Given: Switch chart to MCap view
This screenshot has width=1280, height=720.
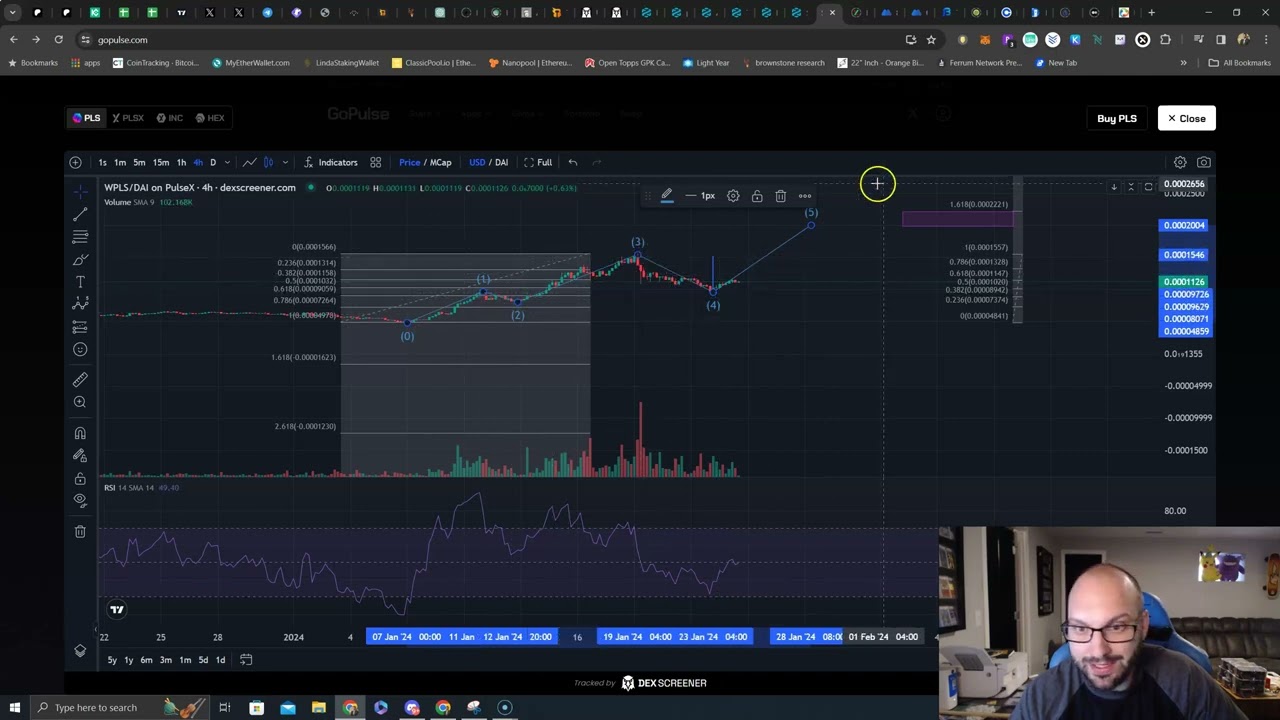Looking at the screenshot, I should click(x=441, y=162).
